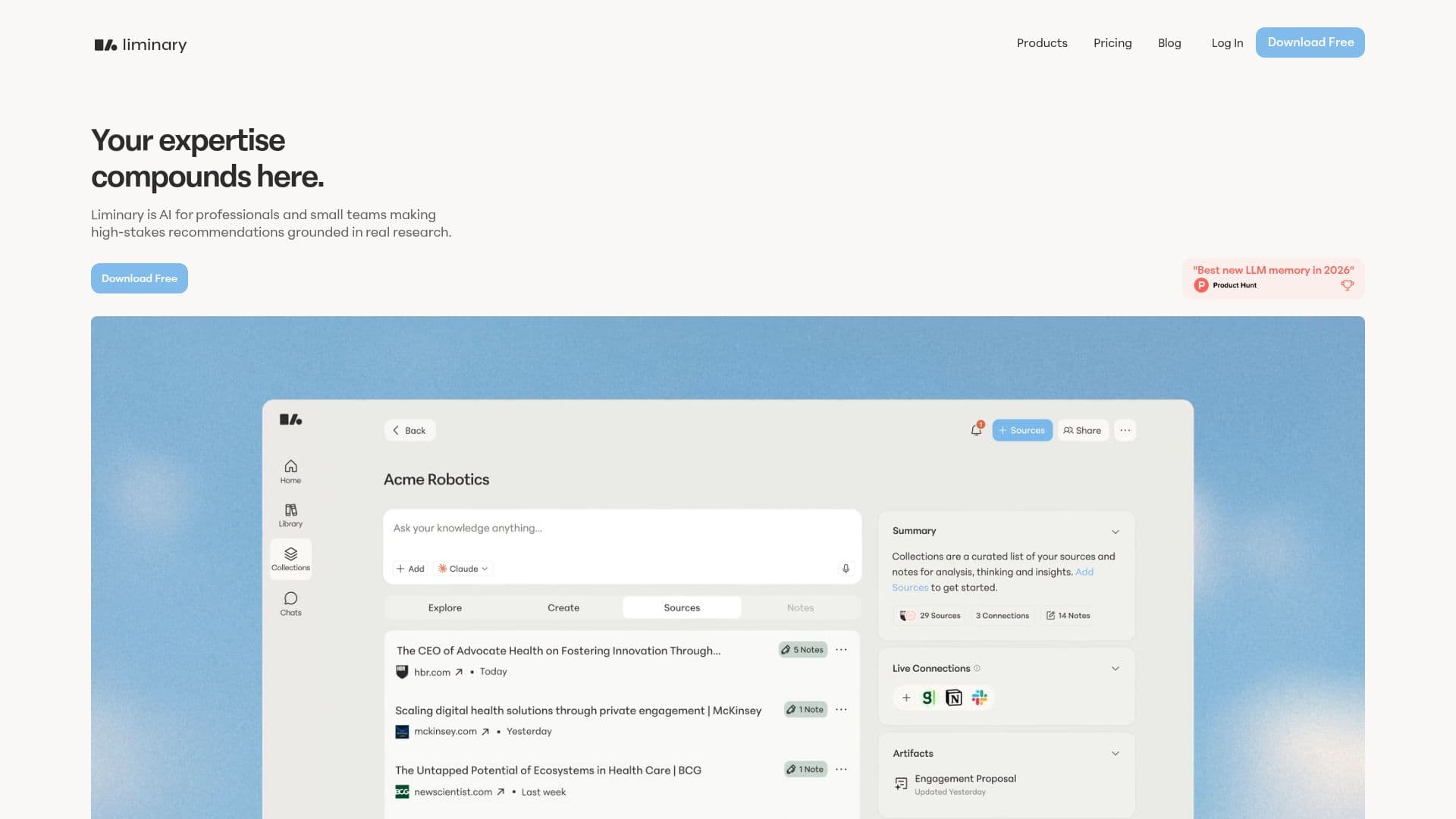Open the hbr.com source link

(x=438, y=672)
